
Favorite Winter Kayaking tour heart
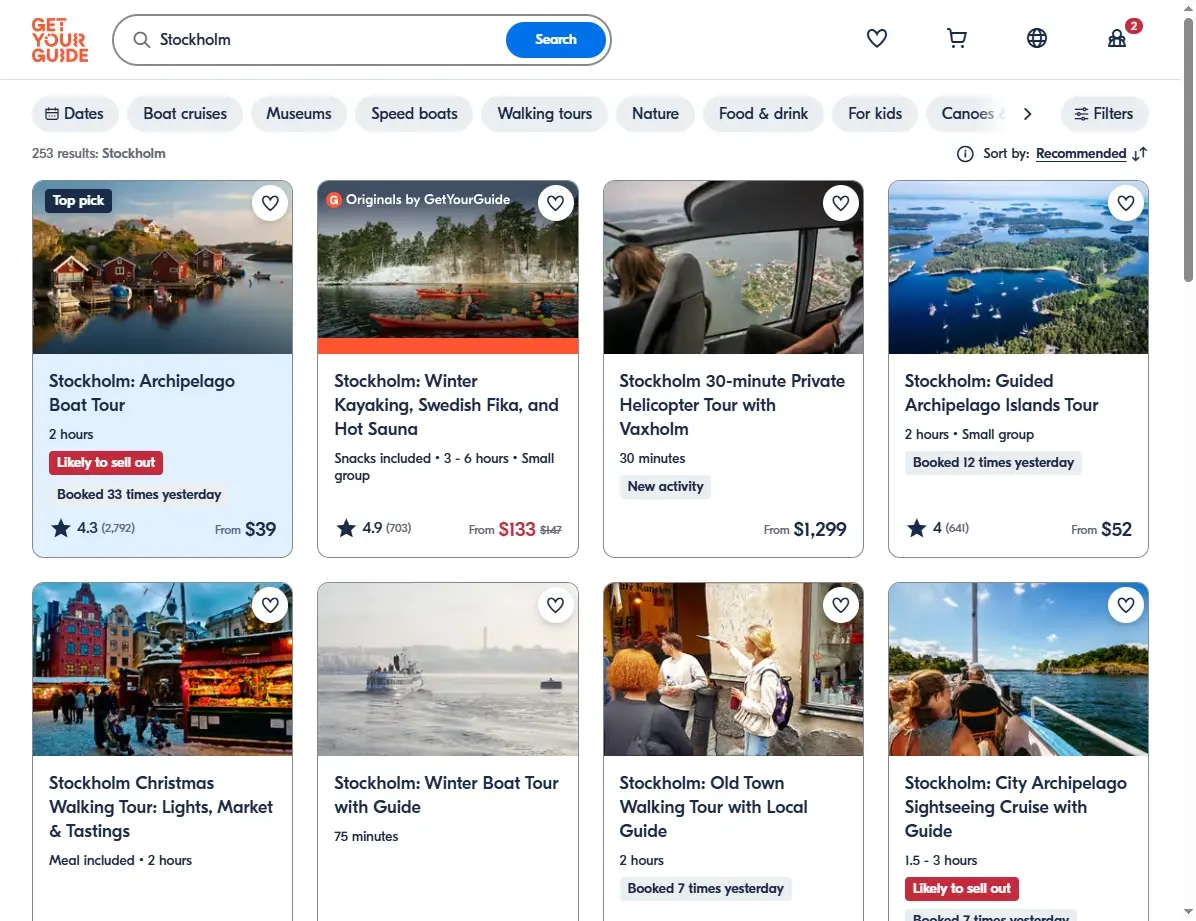point(555,203)
